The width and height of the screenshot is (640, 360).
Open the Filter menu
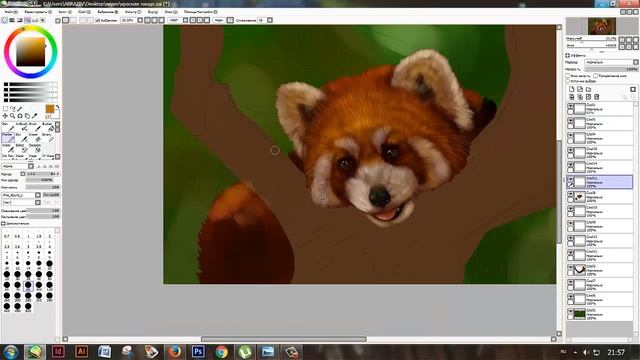pos(133,12)
